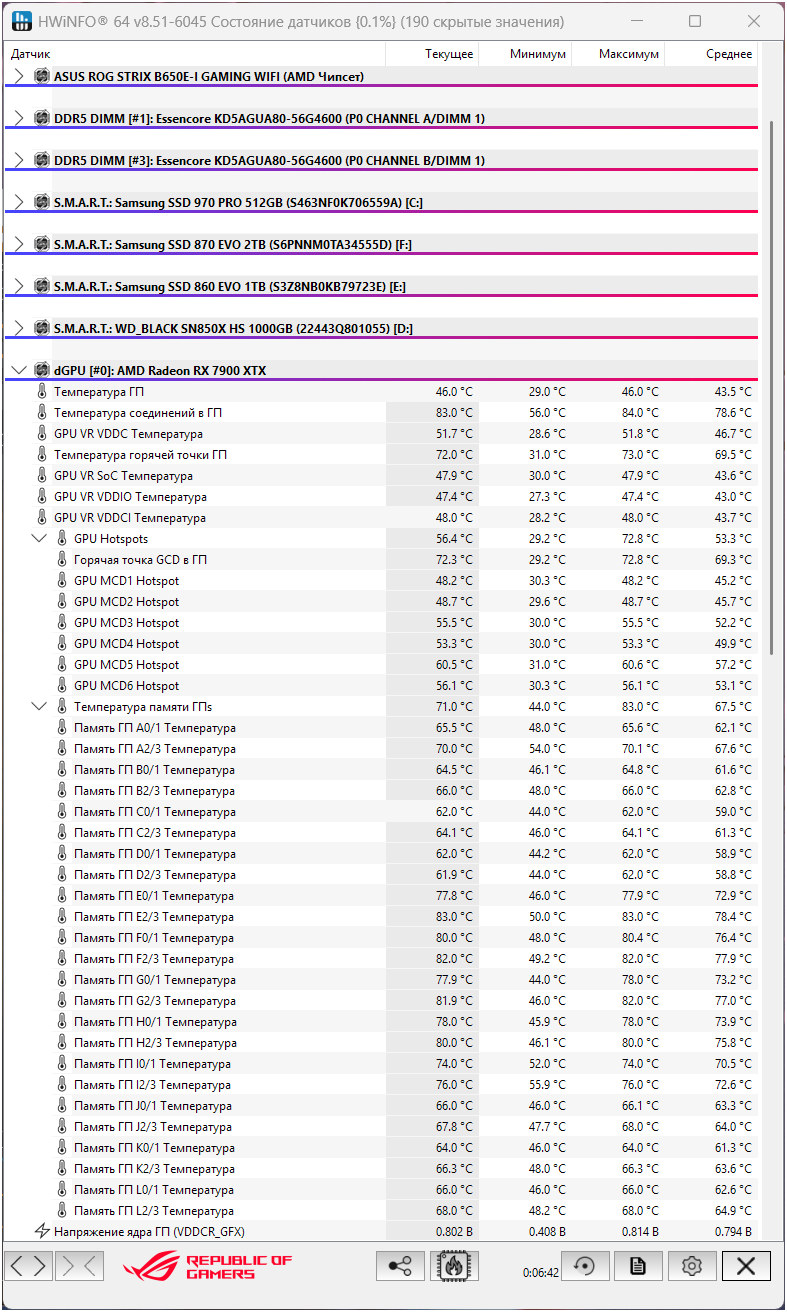
Task: Click the Минимум column header
Action: click(x=525, y=54)
